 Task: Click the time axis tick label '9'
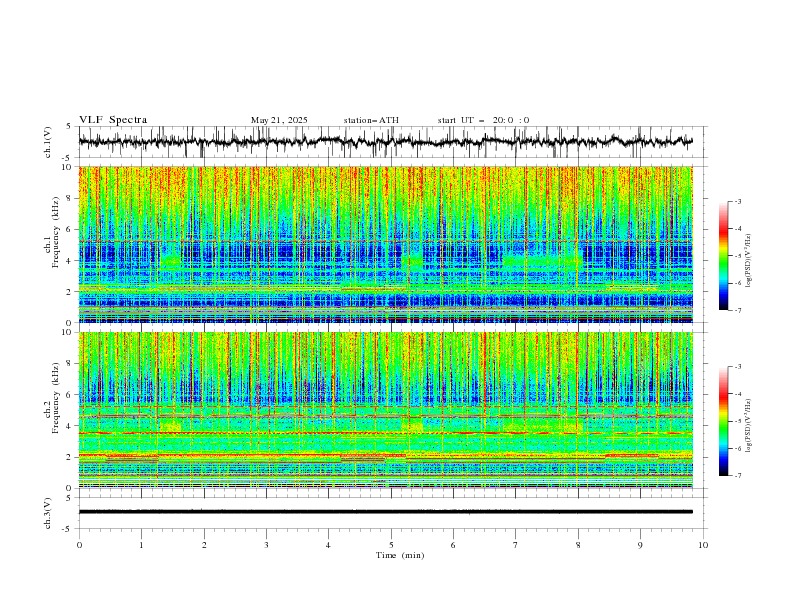point(640,545)
